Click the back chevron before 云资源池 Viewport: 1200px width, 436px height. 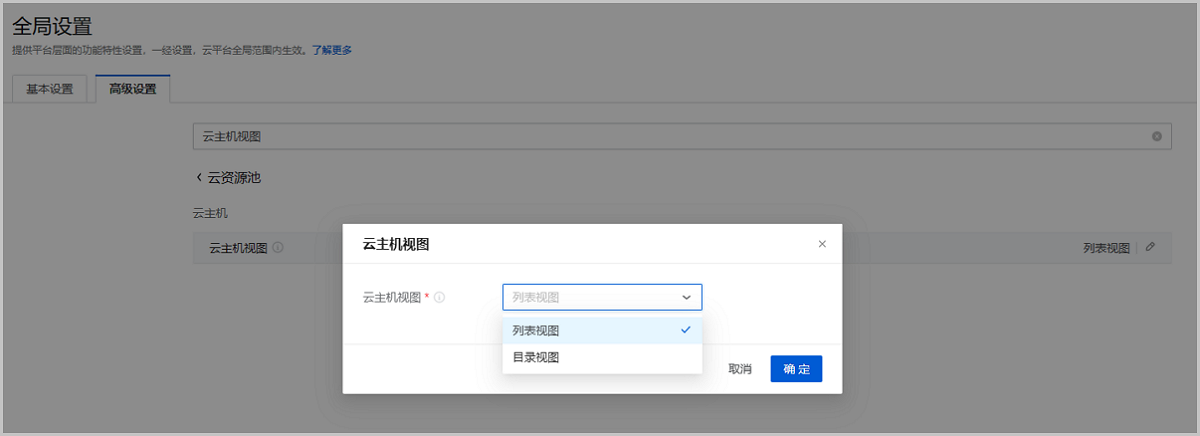click(198, 178)
